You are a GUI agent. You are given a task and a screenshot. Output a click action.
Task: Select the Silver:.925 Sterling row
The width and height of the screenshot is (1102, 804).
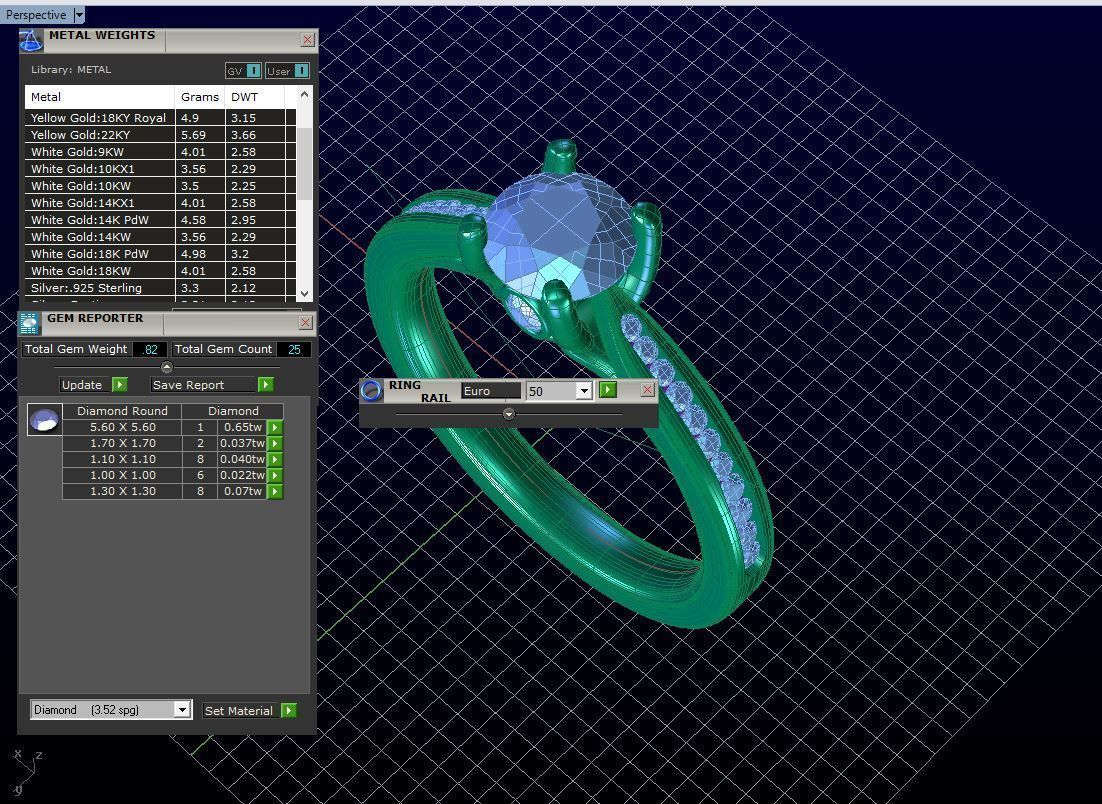160,288
